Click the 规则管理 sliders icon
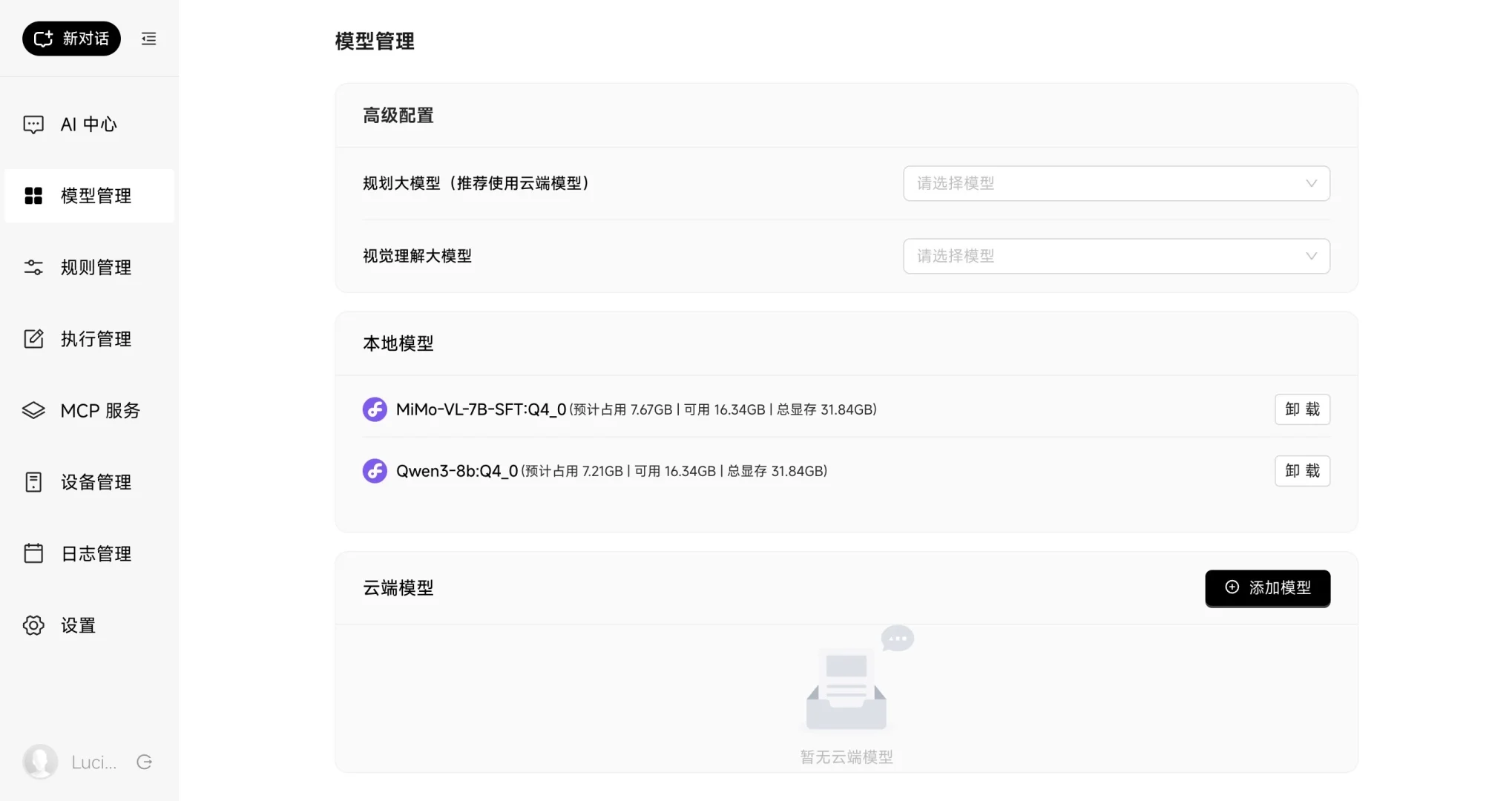 tap(33, 267)
